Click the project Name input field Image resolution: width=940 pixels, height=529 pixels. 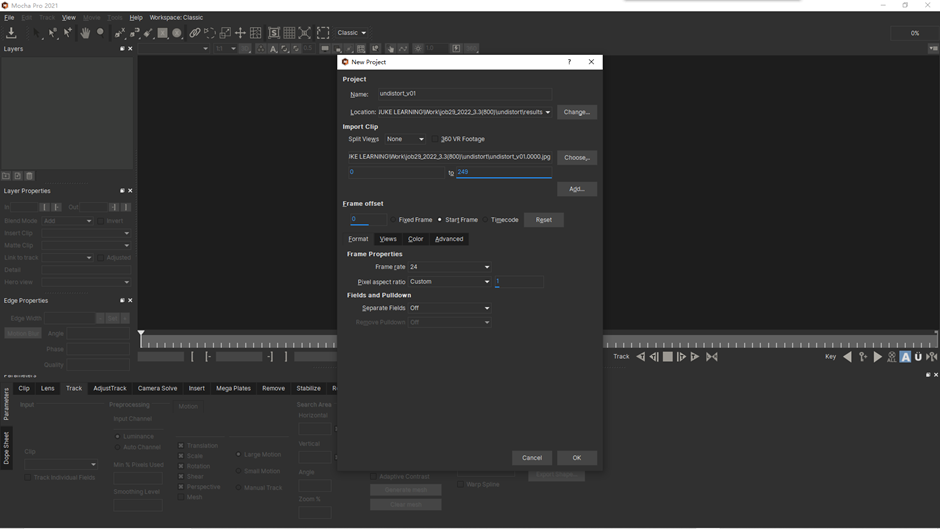462,94
